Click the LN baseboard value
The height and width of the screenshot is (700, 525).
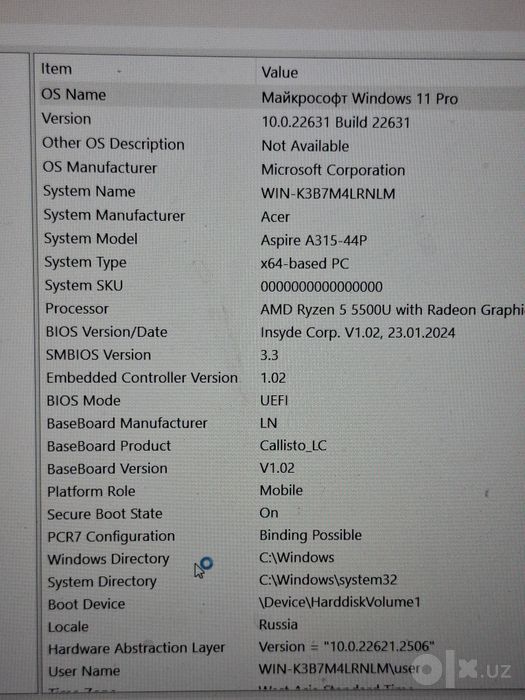tap(268, 423)
